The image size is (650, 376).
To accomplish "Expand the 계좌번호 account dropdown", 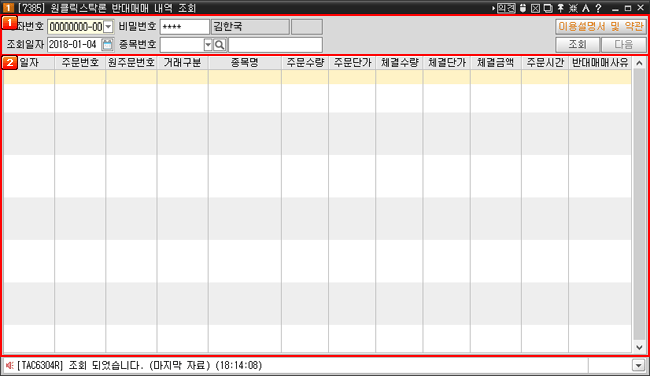I will pos(108,27).
